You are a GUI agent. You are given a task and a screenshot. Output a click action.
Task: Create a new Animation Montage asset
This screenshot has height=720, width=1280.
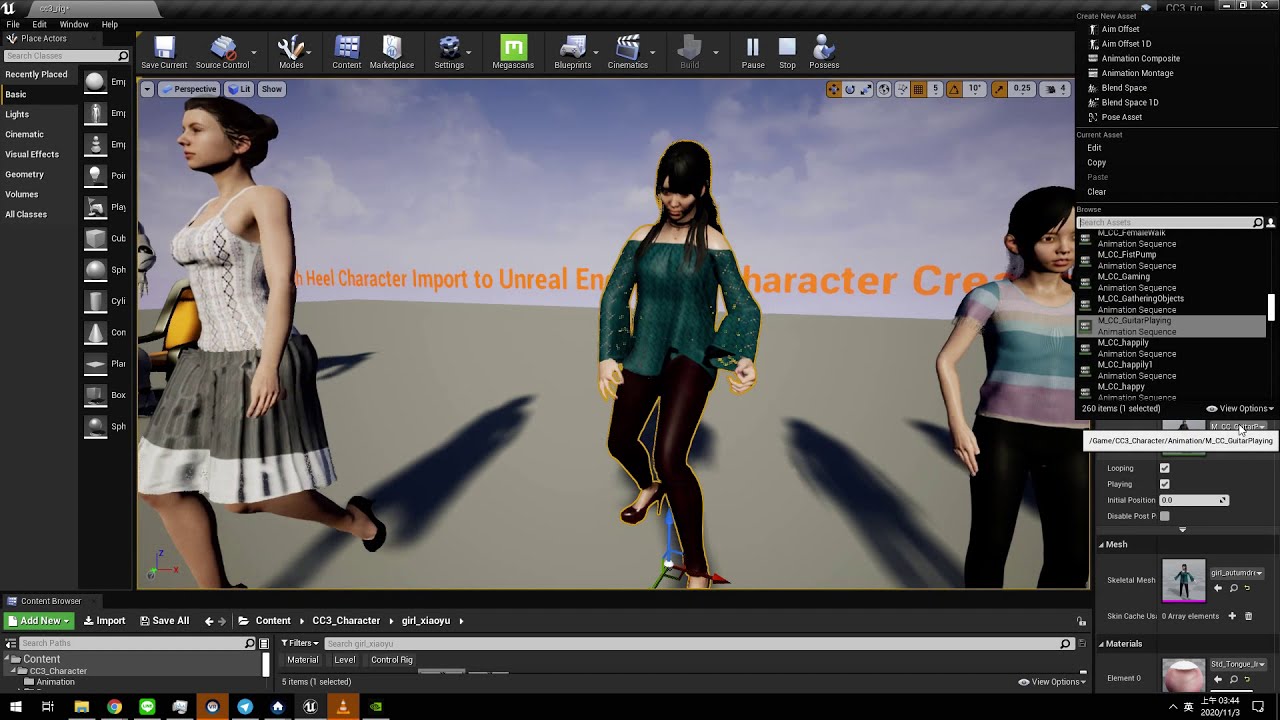pos(1137,73)
